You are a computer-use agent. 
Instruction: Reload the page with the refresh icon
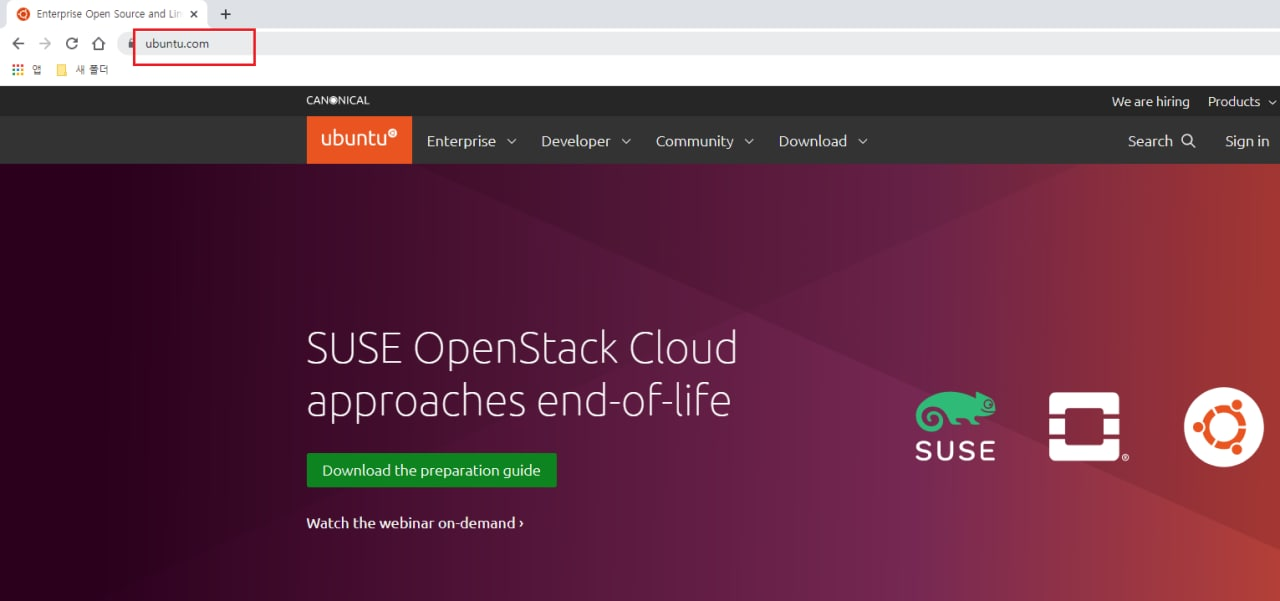tap(72, 43)
